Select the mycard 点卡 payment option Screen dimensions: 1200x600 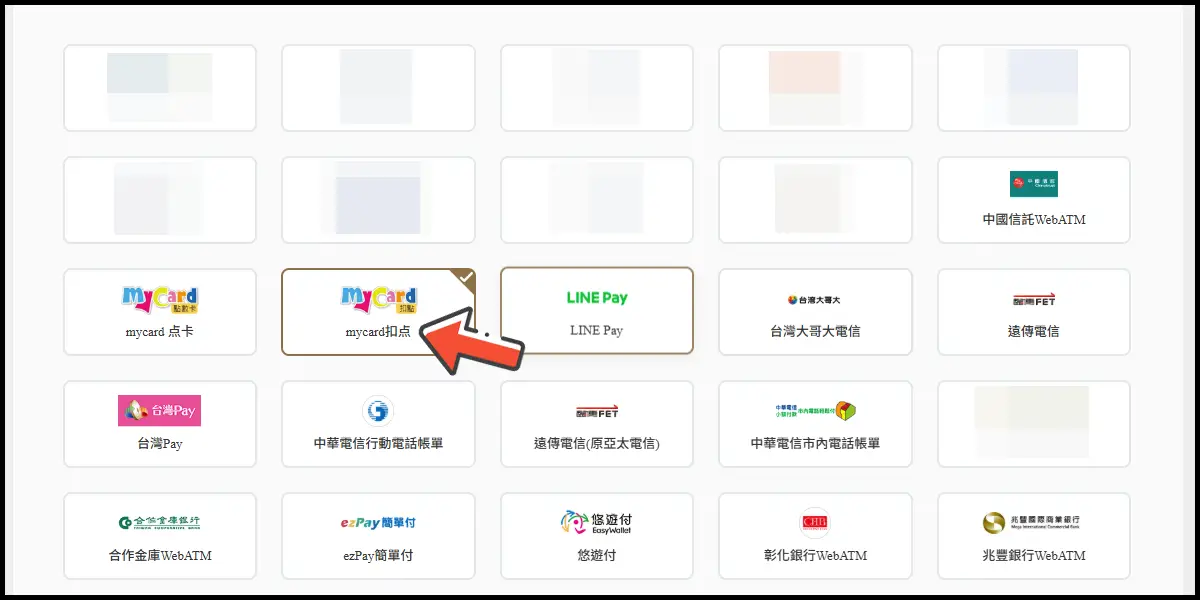[160, 311]
